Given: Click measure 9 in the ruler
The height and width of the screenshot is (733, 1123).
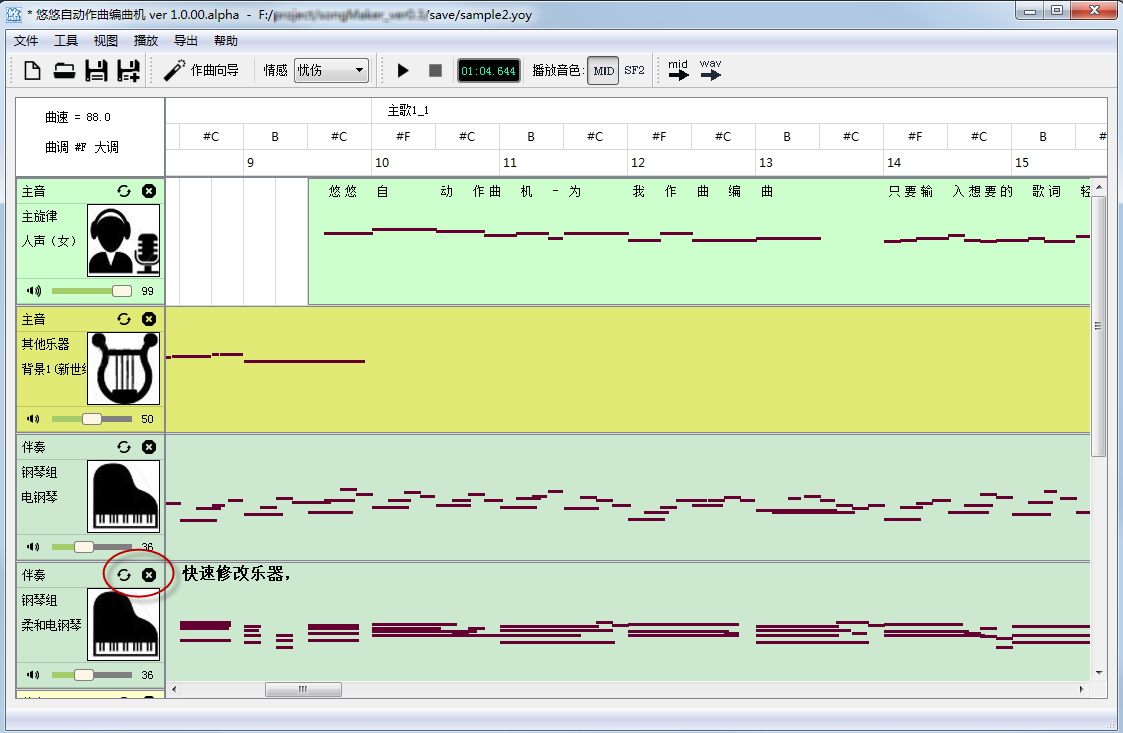Looking at the screenshot, I should (x=250, y=163).
